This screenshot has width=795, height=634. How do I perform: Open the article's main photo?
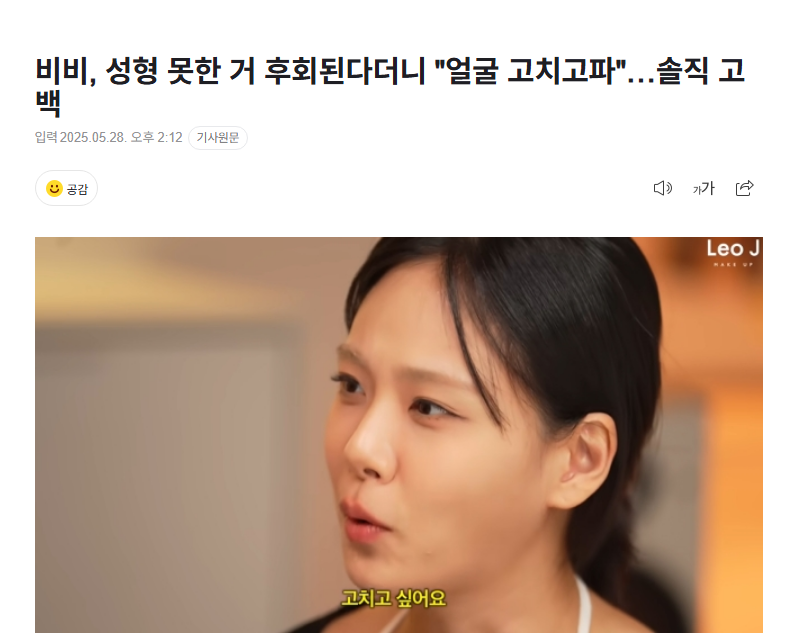tap(399, 435)
